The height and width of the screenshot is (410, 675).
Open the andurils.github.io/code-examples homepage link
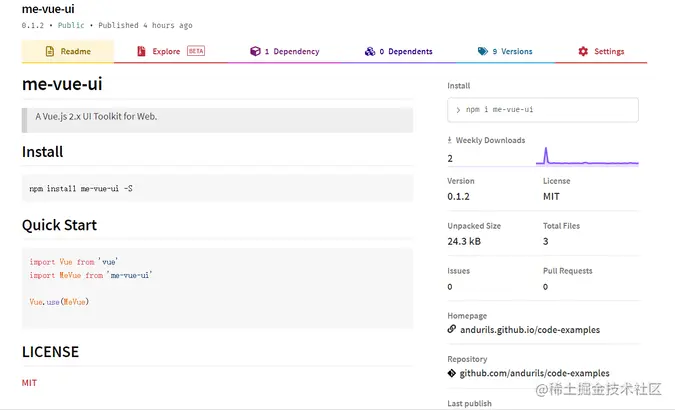pos(529,330)
